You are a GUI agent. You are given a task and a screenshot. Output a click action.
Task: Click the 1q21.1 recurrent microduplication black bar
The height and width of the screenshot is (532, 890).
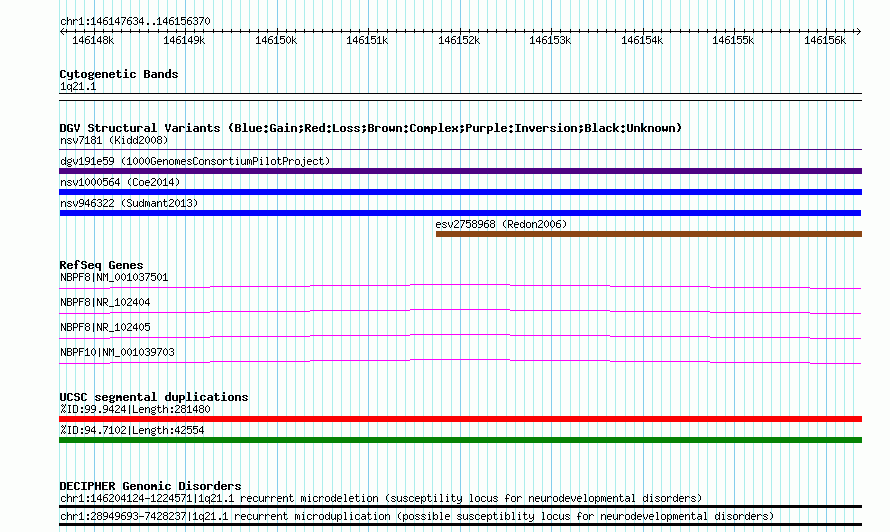coord(460,525)
